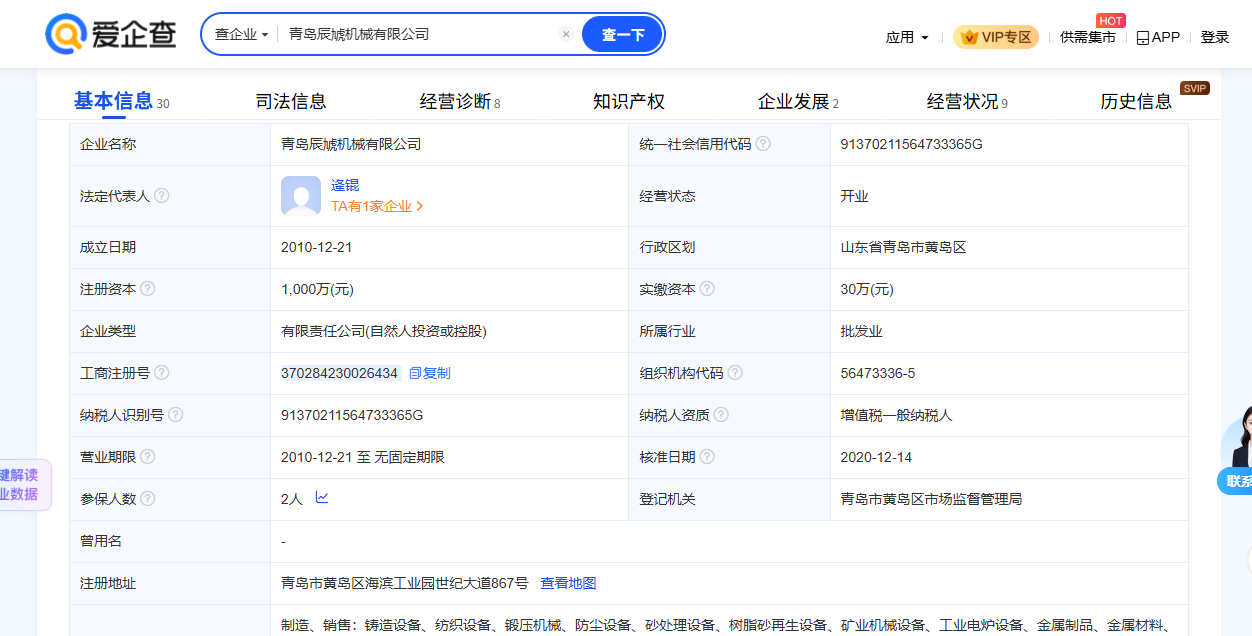Click help icon next to 实缴资本
This screenshot has width=1252, height=636.
pos(707,289)
